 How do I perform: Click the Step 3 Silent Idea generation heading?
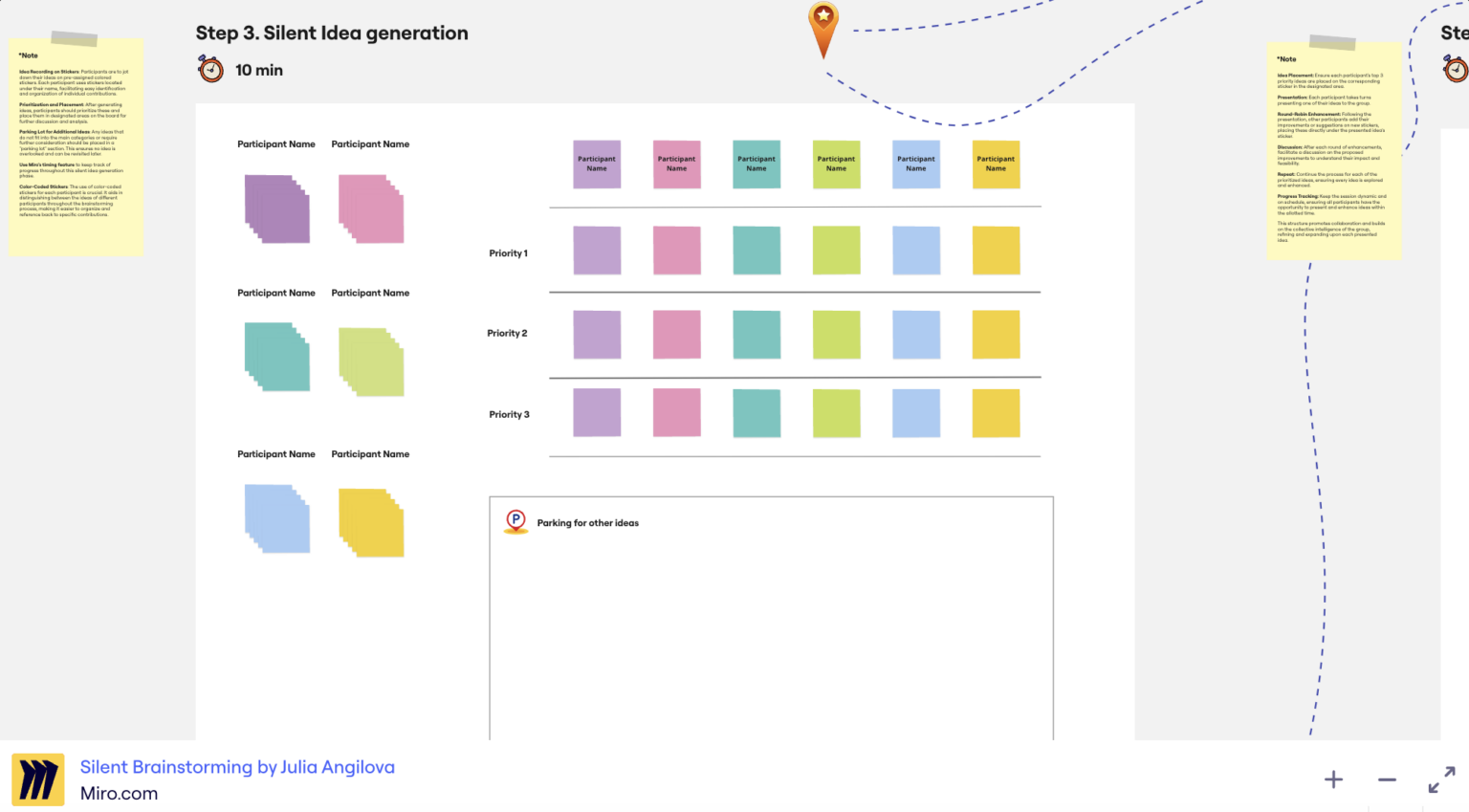pyautogui.click(x=332, y=33)
